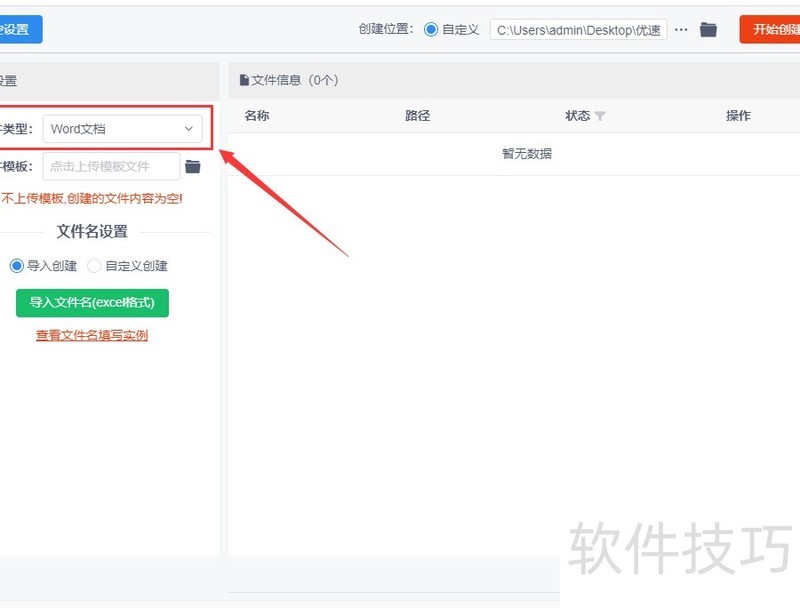Click the 路径 column header
The height and width of the screenshot is (608, 800).
(x=417, y=115)
